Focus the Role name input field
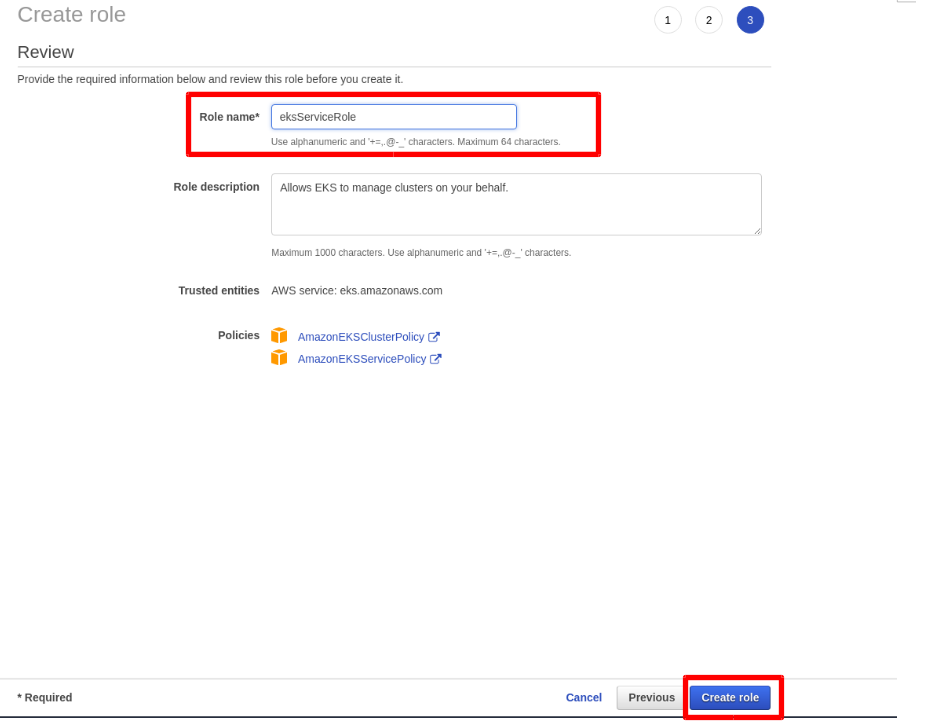This screenshot has height=724, width=946. pos(393,116)
